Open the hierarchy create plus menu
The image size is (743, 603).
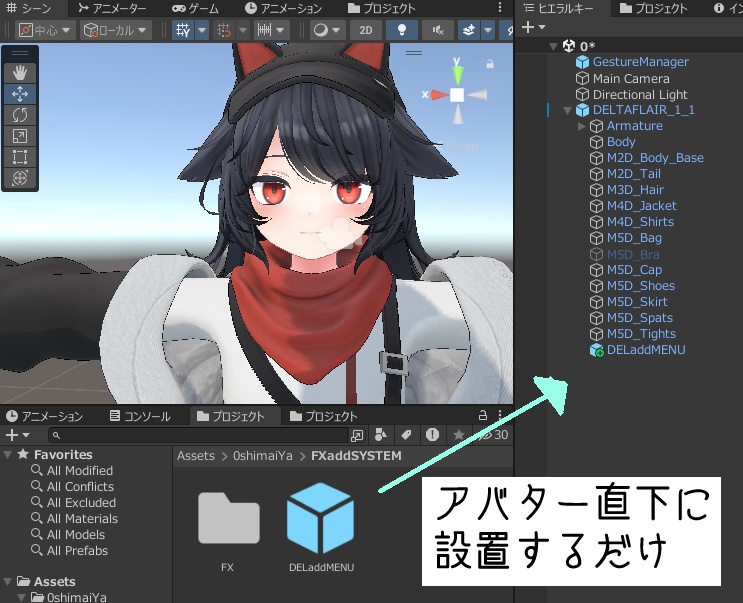tap(534, 27)
